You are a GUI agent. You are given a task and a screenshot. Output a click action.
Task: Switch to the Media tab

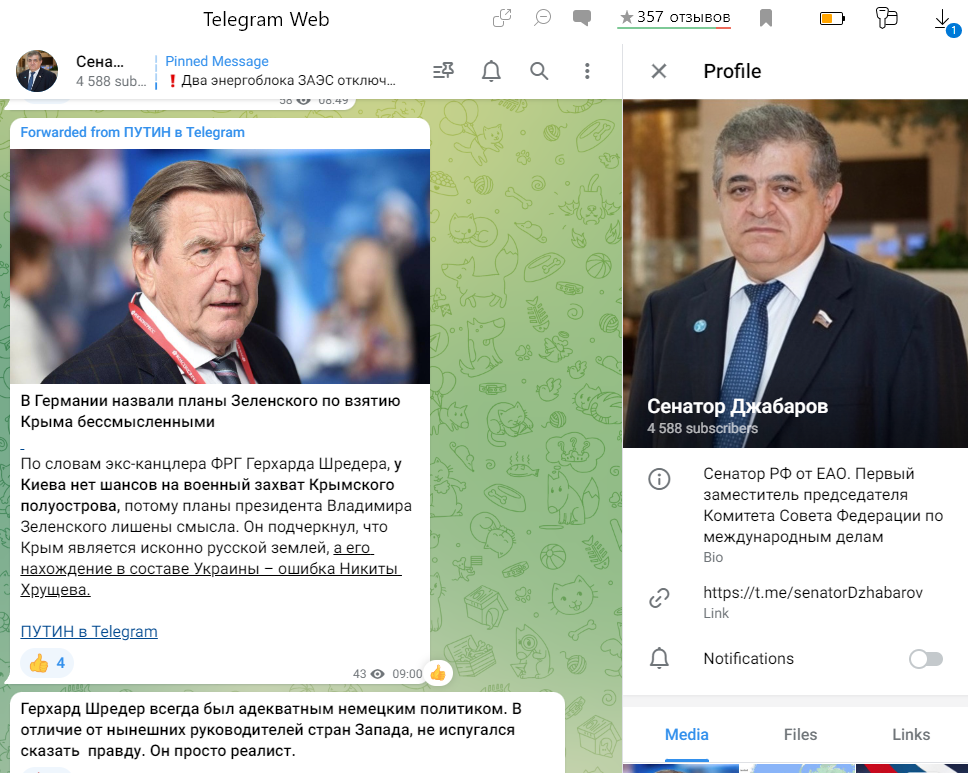tap(686, 734)
